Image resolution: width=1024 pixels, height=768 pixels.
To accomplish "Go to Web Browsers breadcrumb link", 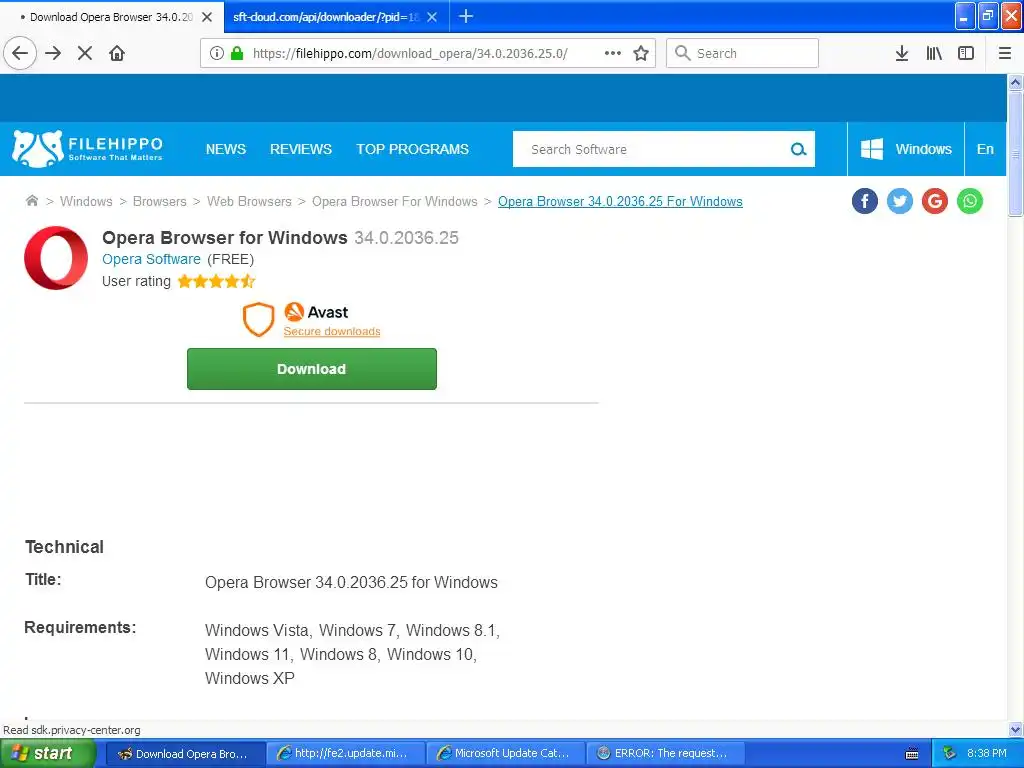I will coord(249,201).
